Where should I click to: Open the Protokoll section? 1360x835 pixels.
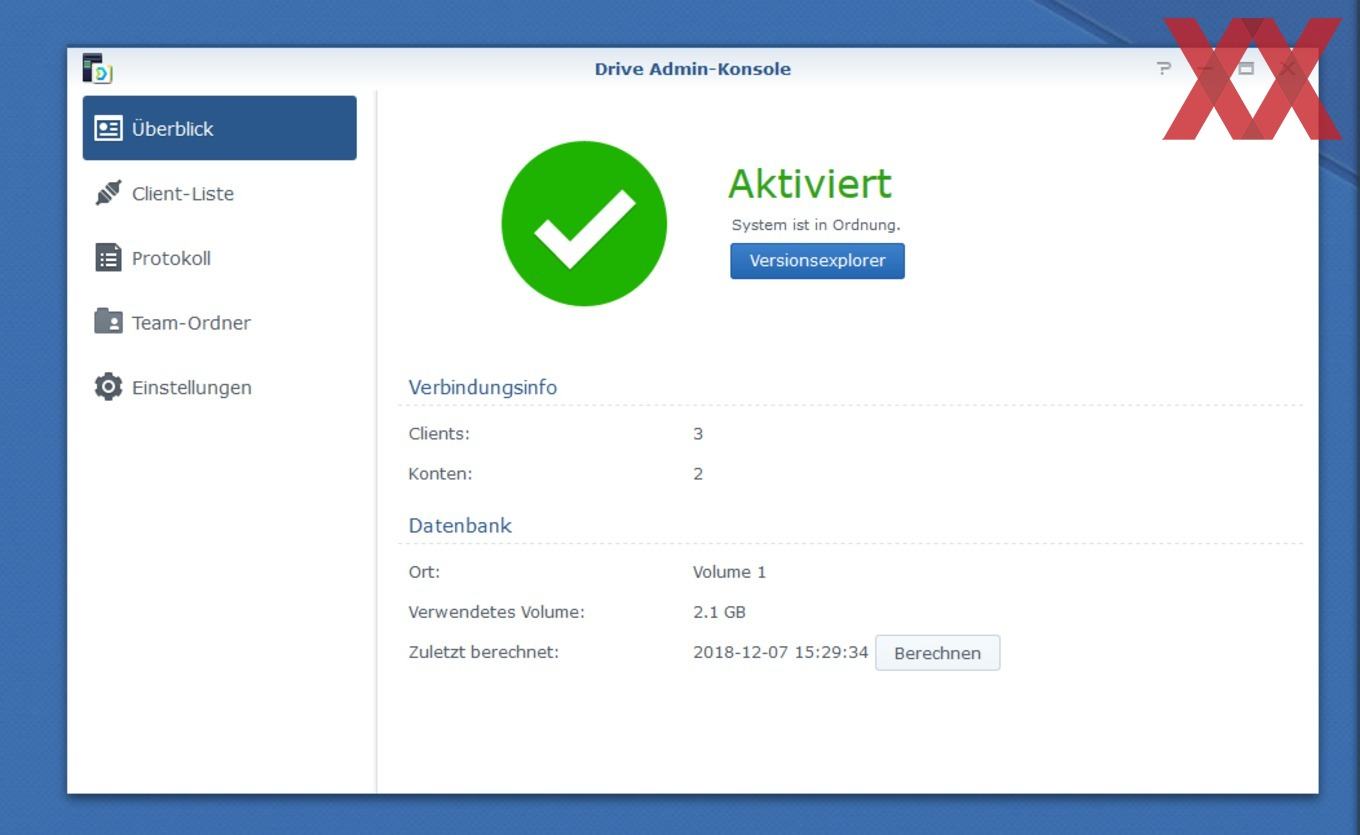219,258
